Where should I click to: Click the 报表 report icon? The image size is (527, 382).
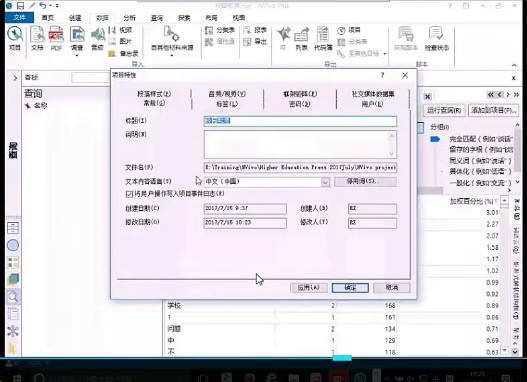255,30
